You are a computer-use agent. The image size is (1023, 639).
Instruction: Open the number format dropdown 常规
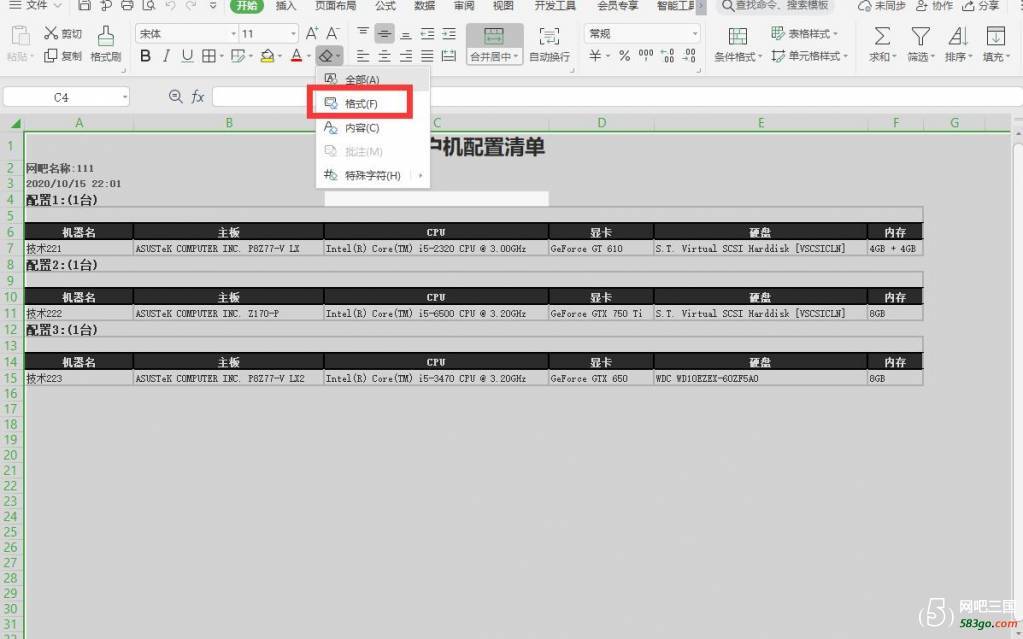(694, 33)
